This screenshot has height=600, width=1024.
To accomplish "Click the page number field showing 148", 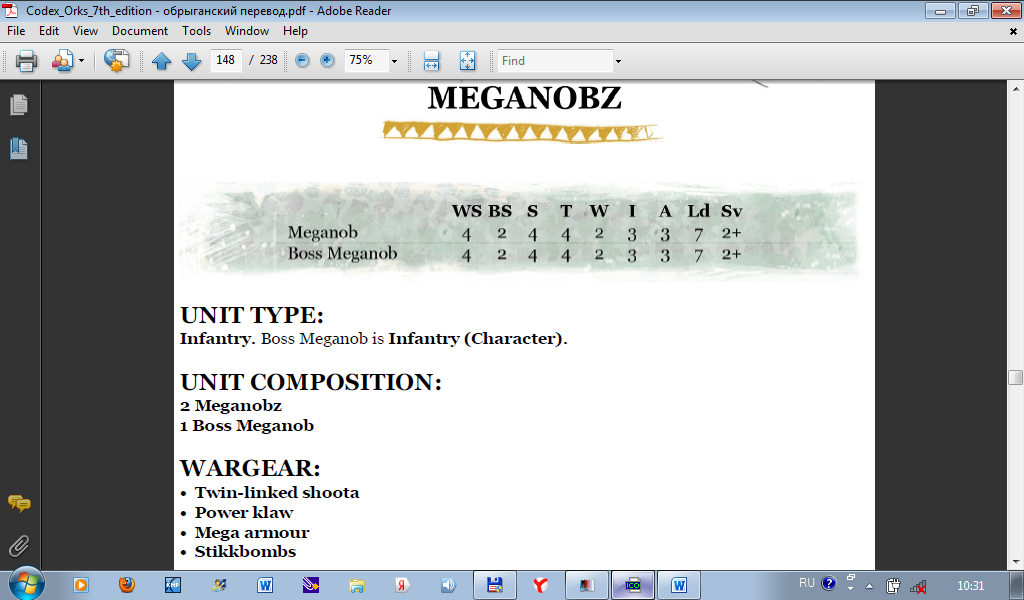I will point(226,60).
